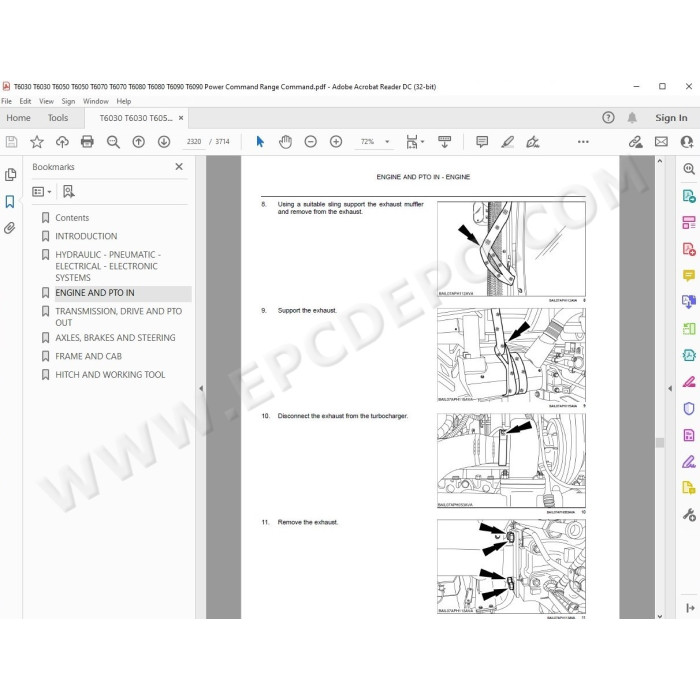700x700 pixels.
Task: Expand the tools pane with arrow icon
Action: tap(690, 608)
